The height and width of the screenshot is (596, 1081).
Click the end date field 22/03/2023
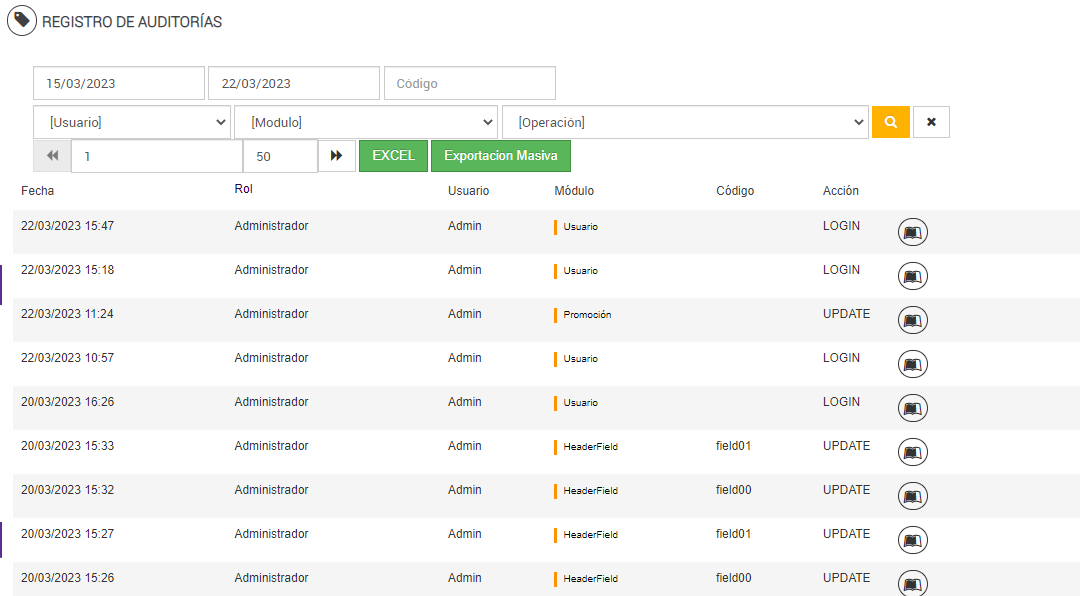tap(294, 84)
